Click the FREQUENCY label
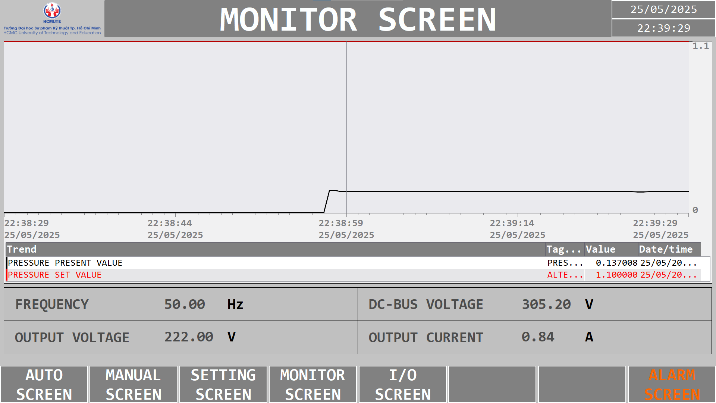 [52, 304]
